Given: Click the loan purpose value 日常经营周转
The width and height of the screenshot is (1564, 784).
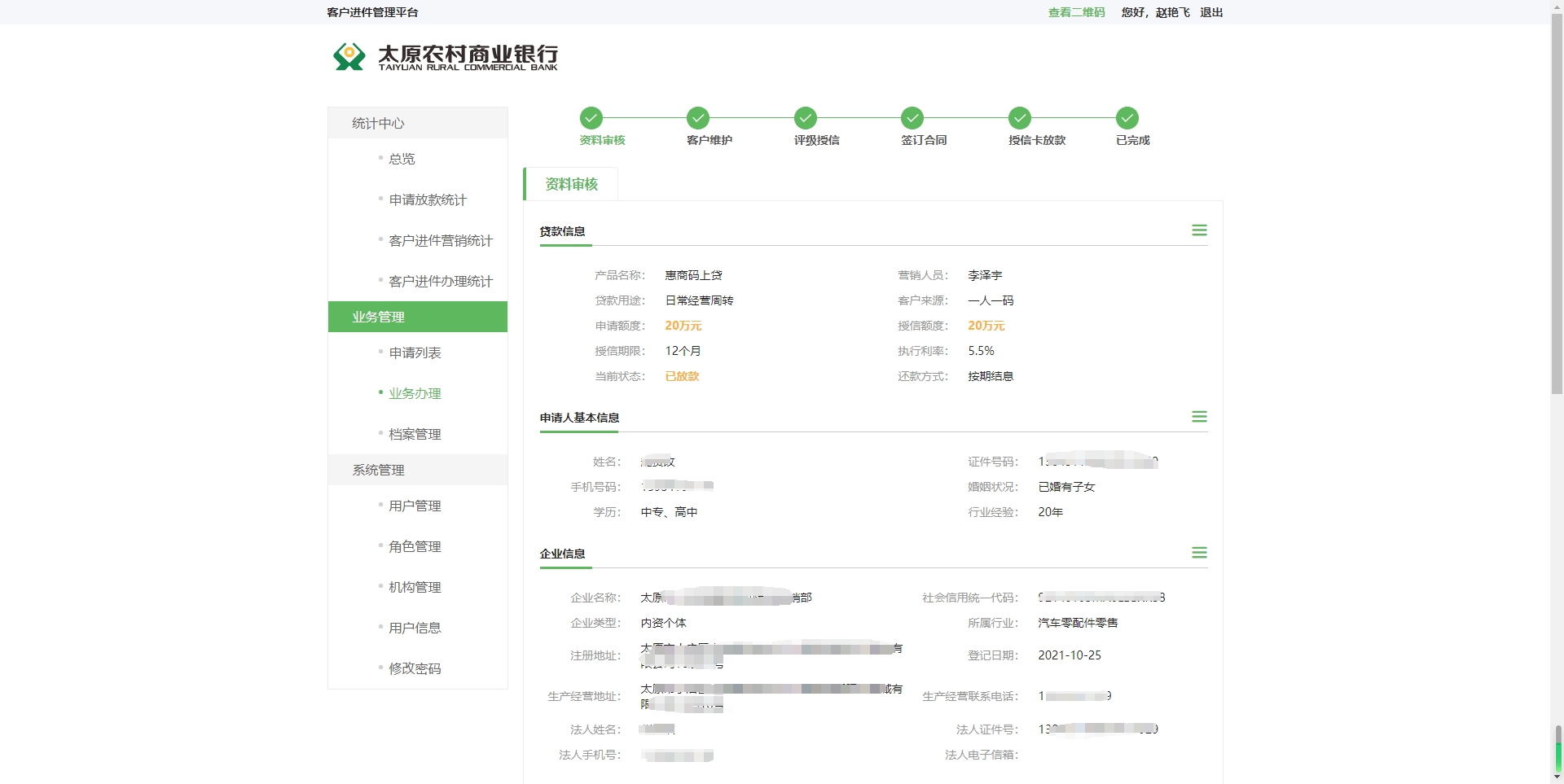Looking at the screenshot, I should tap(699, 300).
